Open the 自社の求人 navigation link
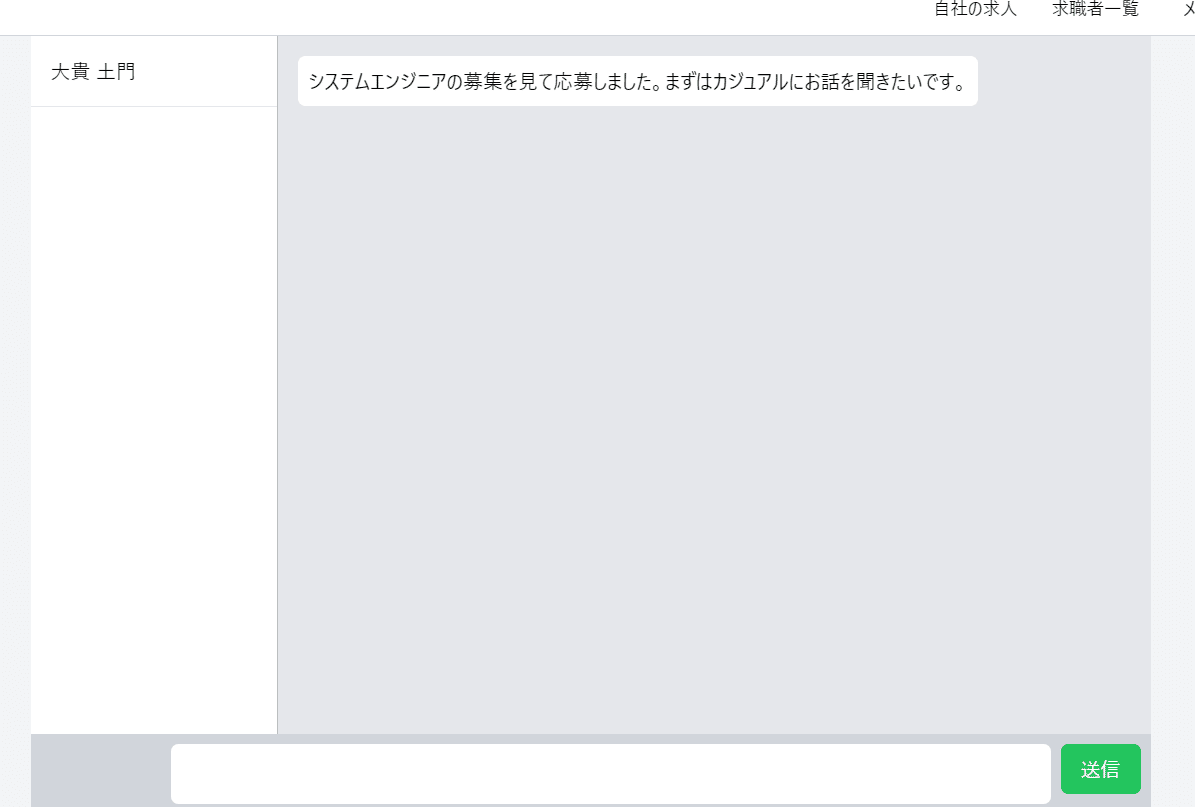The height and width of the screenshot is (807, 1195). 976,8
